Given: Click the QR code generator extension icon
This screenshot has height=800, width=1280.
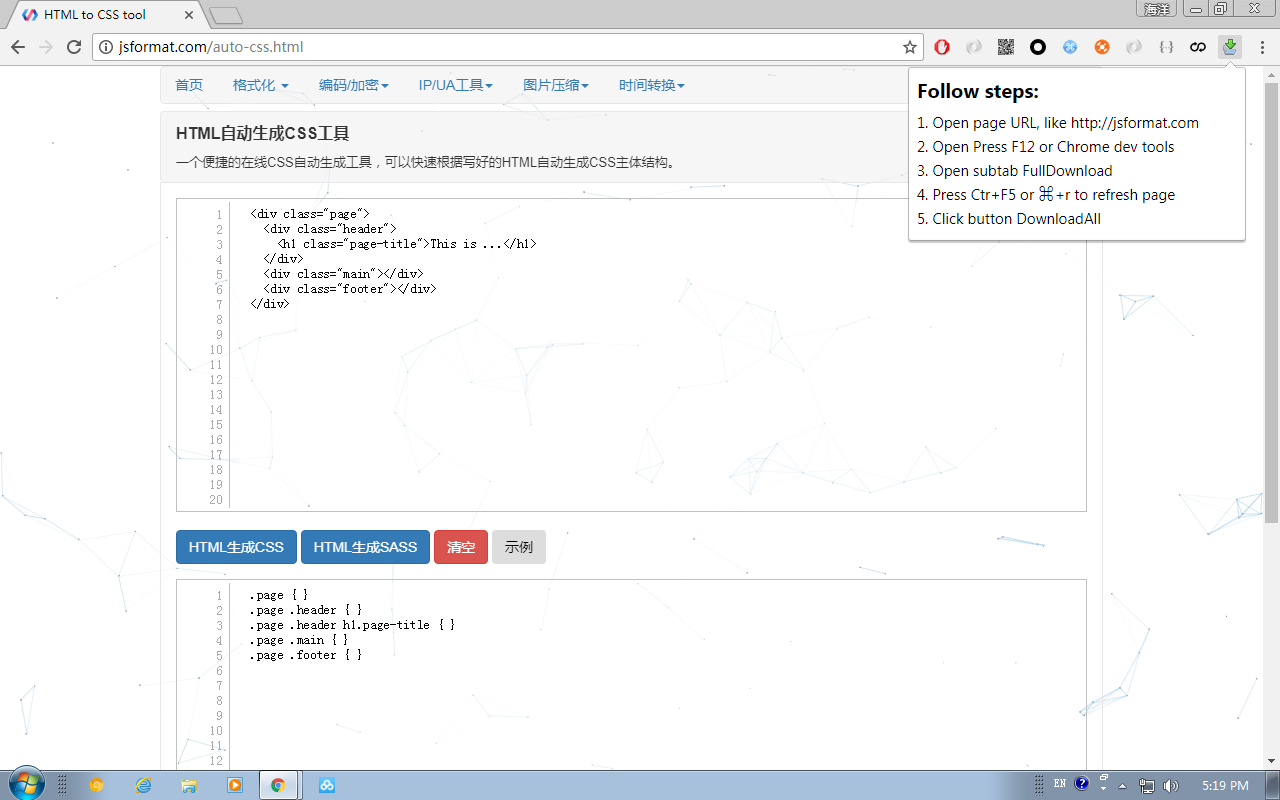Looking at the screenshot, I should (x=1005, y=46).
